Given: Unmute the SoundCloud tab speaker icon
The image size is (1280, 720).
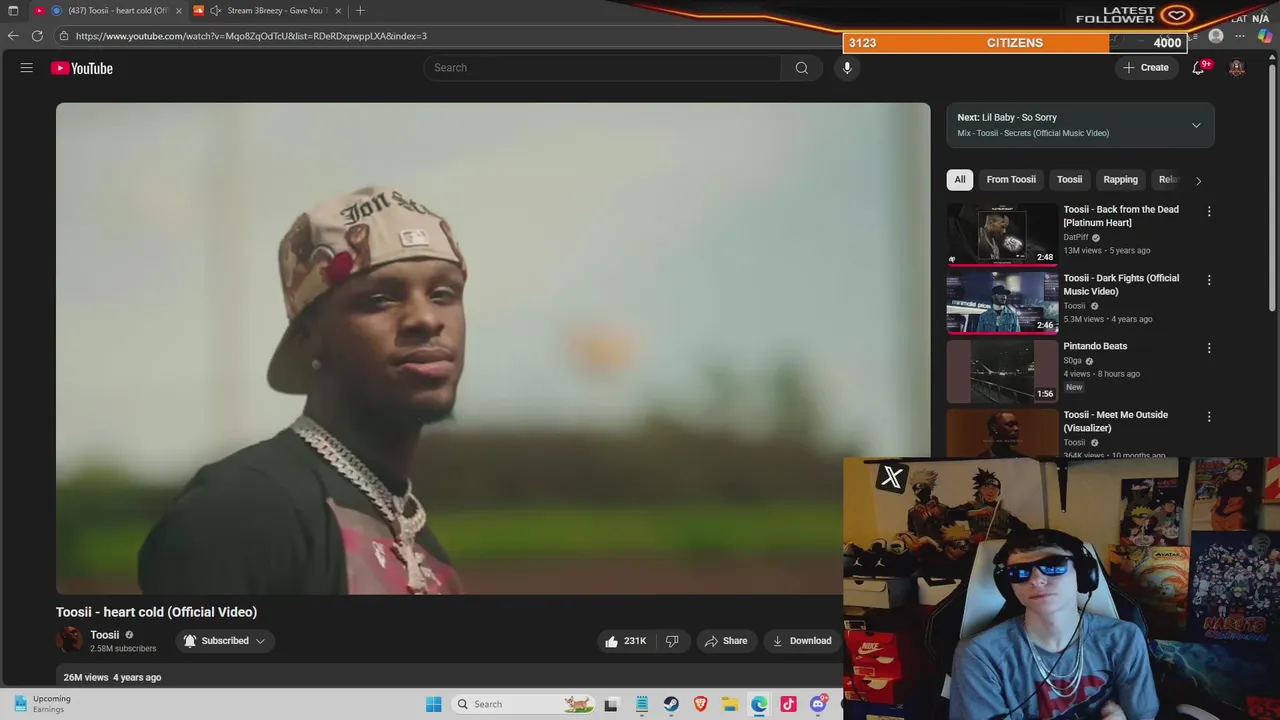Looking at the screenshot, I should point(215,11).
